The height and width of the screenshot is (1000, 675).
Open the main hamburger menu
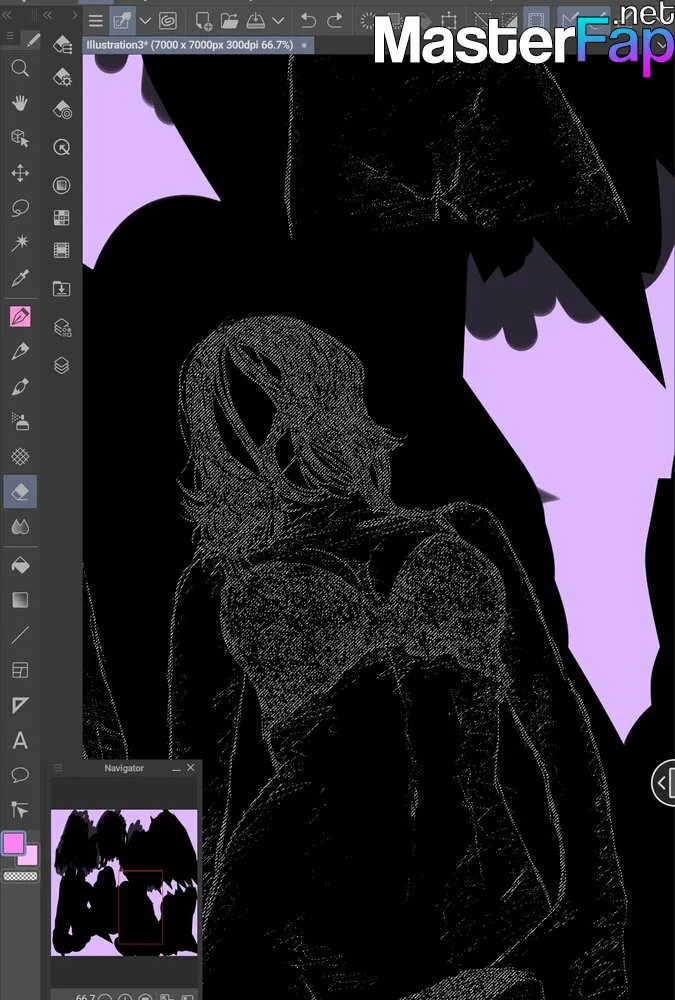point(96,20)
